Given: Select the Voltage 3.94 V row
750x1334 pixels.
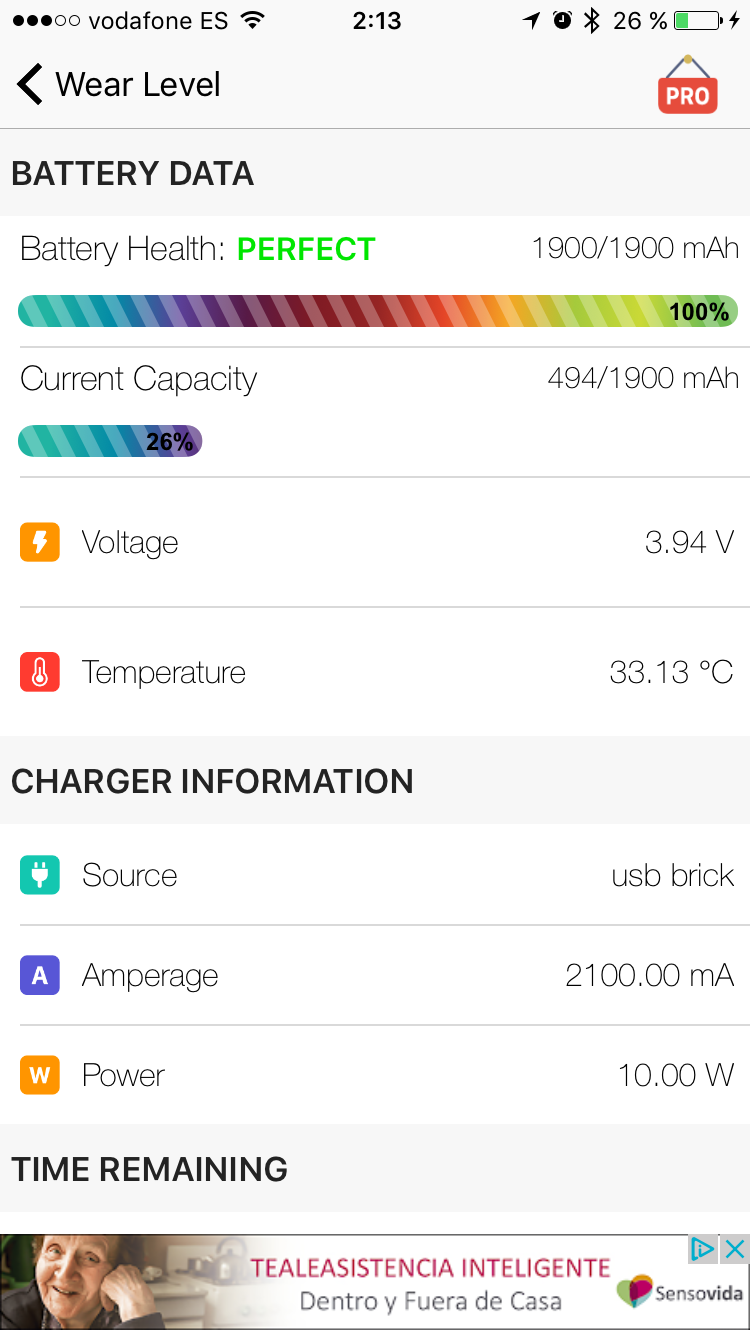Looking at the screenshot, I should (x=375, y=542).
